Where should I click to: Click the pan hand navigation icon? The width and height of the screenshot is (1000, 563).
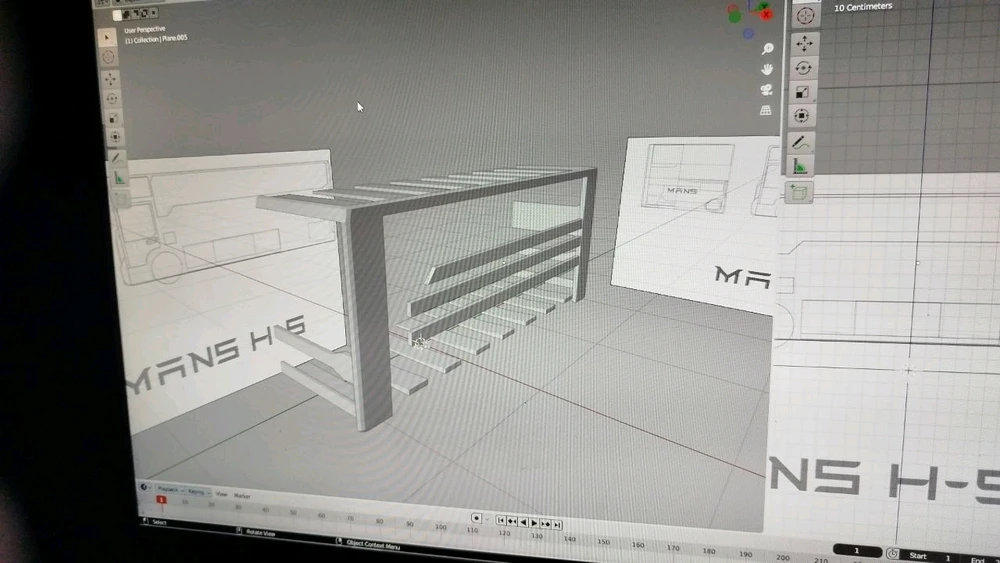coord(767,69)
